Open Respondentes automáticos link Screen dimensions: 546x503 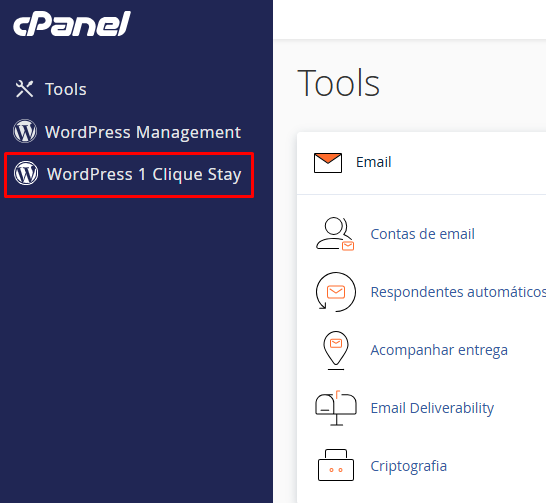tap(458, 292)
